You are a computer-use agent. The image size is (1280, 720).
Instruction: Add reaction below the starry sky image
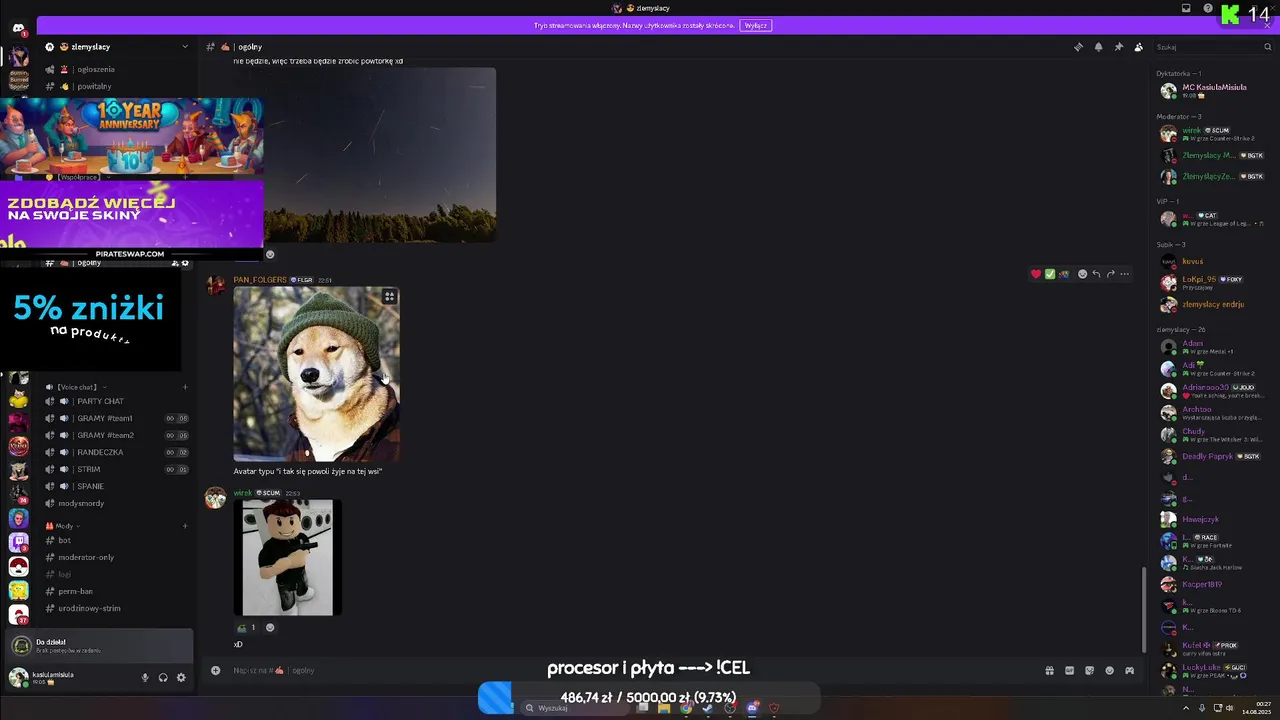pyautogui.click(x=270, y=254)
